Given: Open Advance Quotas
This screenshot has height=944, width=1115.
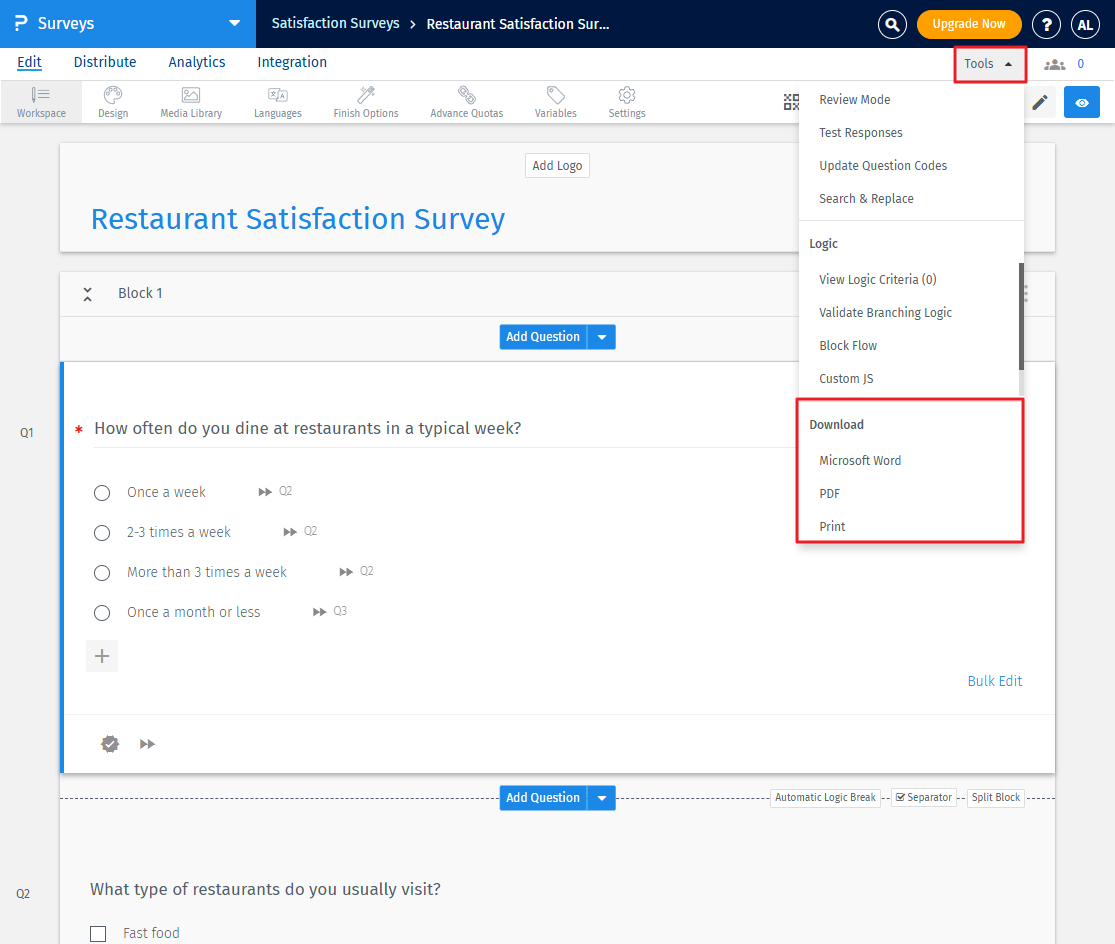Looking at the screenshot, I should pyautogui.click(x=466, y=101).
